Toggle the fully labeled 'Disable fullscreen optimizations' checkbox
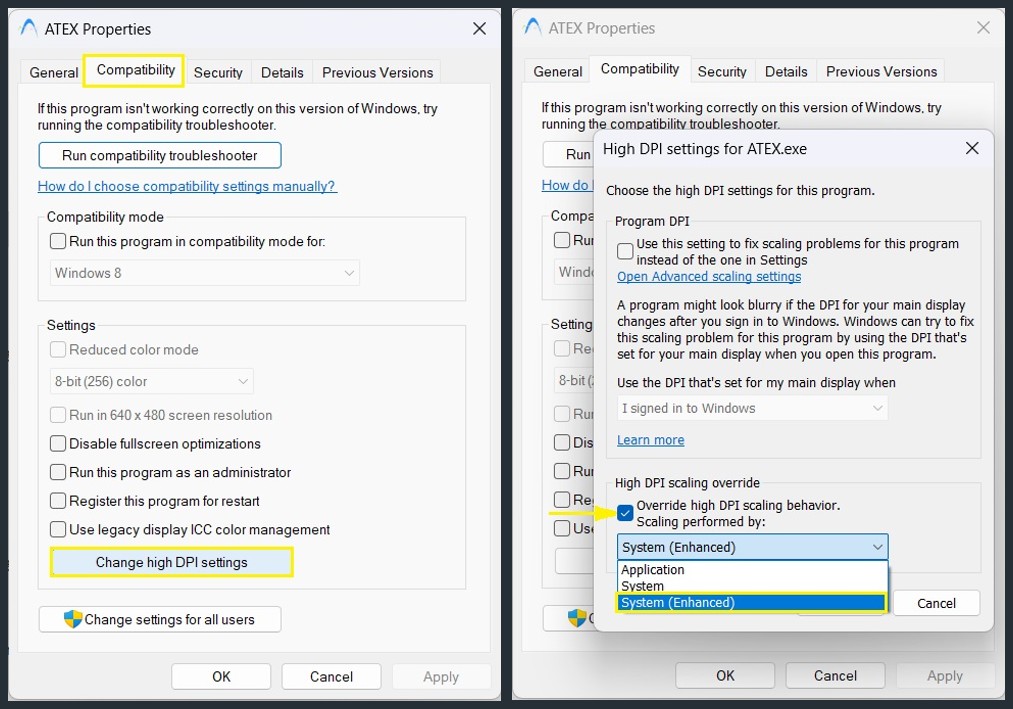 click(x=155, y=443)
